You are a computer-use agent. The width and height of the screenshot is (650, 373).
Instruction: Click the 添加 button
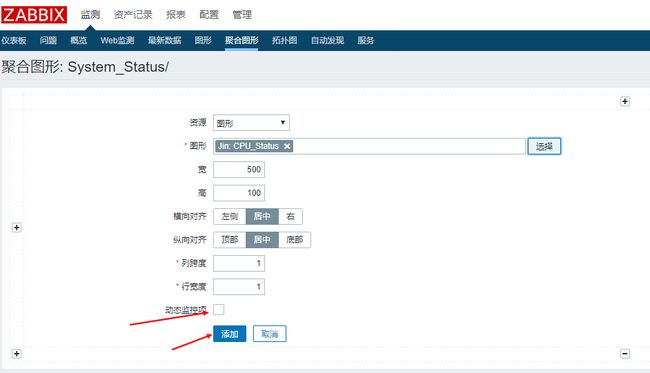point(230,334)
